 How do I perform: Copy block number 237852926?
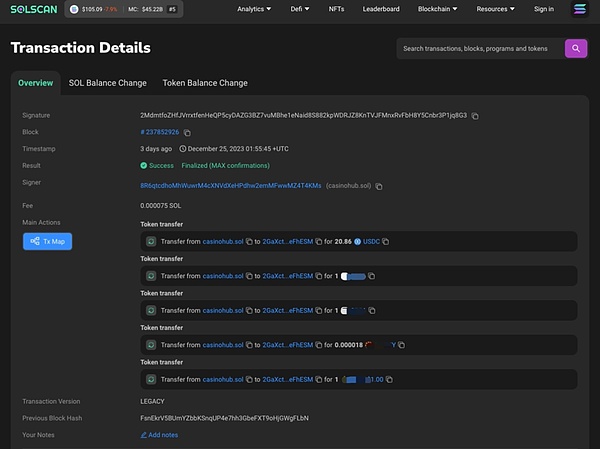click(187, 132)
